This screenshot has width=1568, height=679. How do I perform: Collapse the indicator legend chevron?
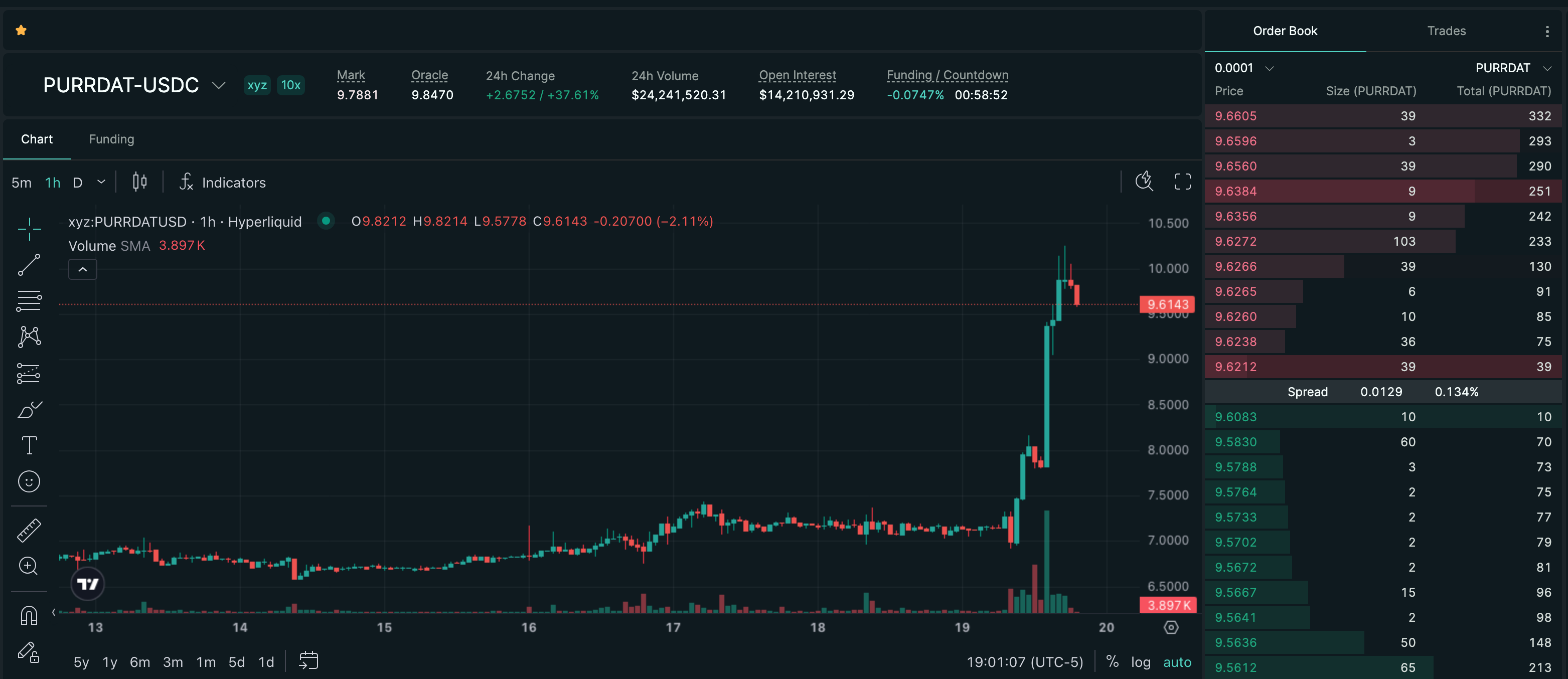(83, 269)
